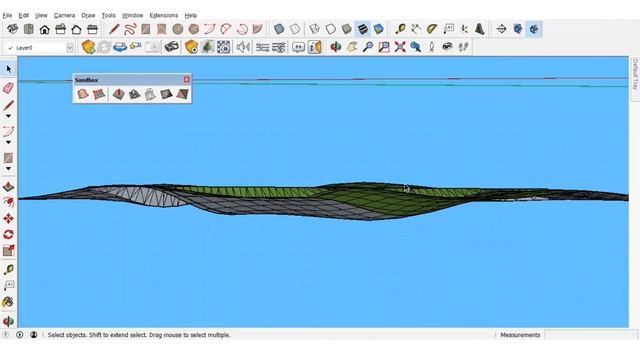The width and height of the screenshot is (640, 360).
Task: Select the Circle tool in top toolbar
Action: pos(178,29)
